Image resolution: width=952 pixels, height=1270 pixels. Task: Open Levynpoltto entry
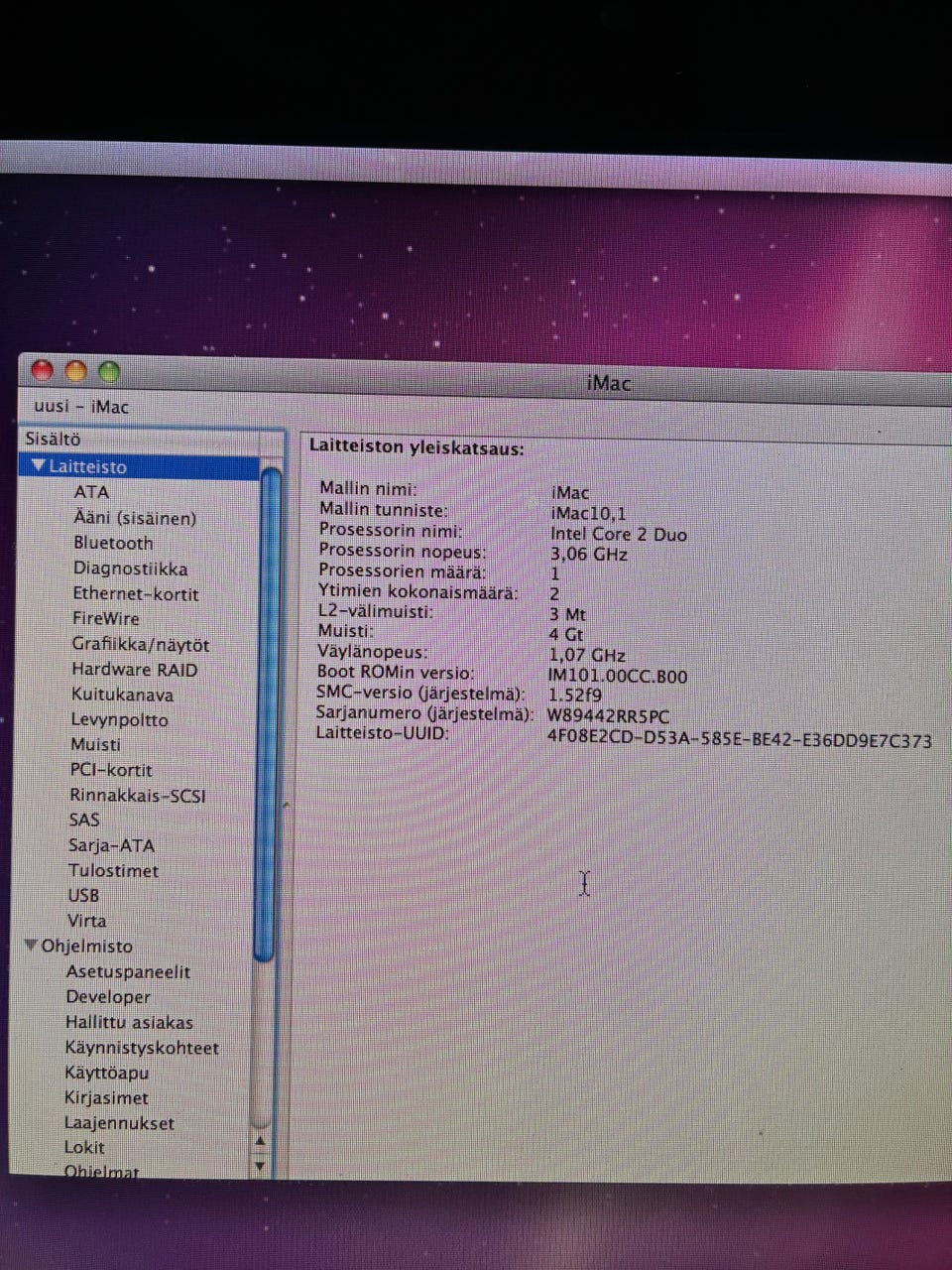[119, 719]
